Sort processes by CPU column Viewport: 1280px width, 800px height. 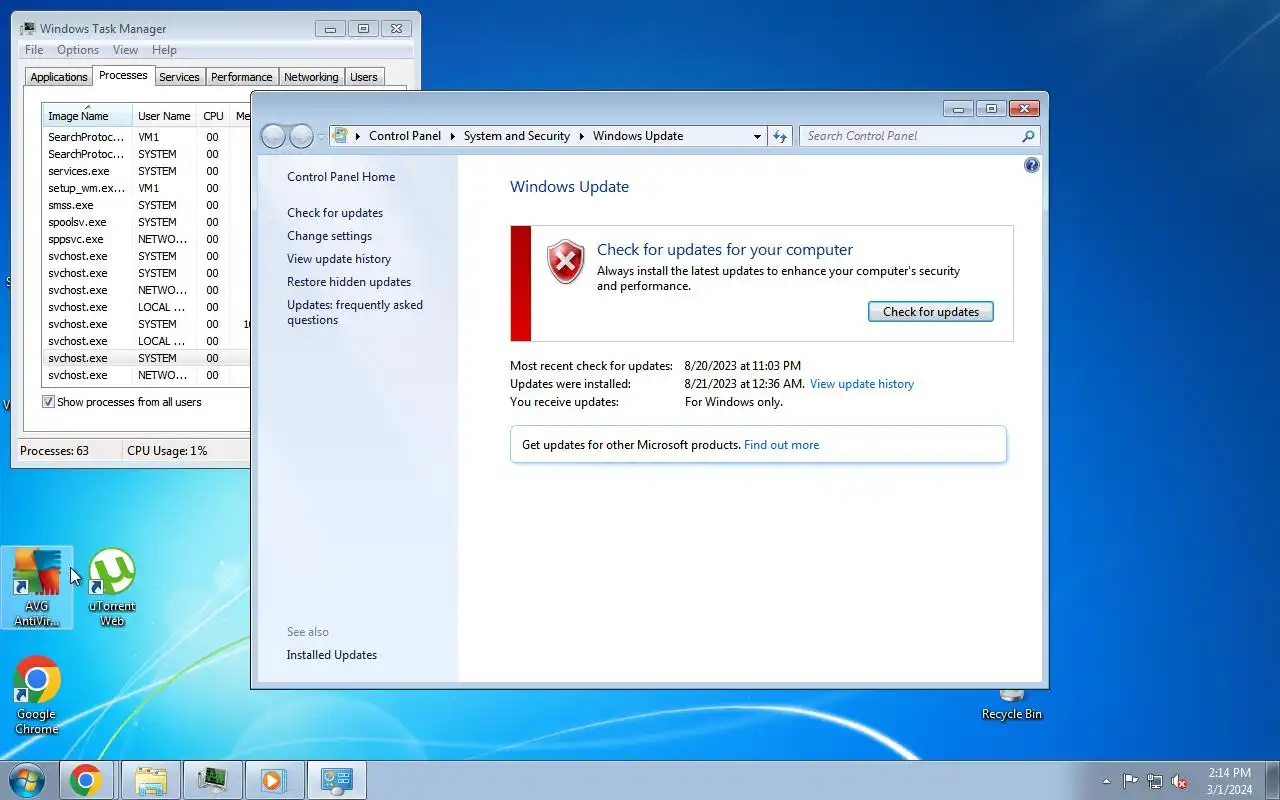[213, 116]
